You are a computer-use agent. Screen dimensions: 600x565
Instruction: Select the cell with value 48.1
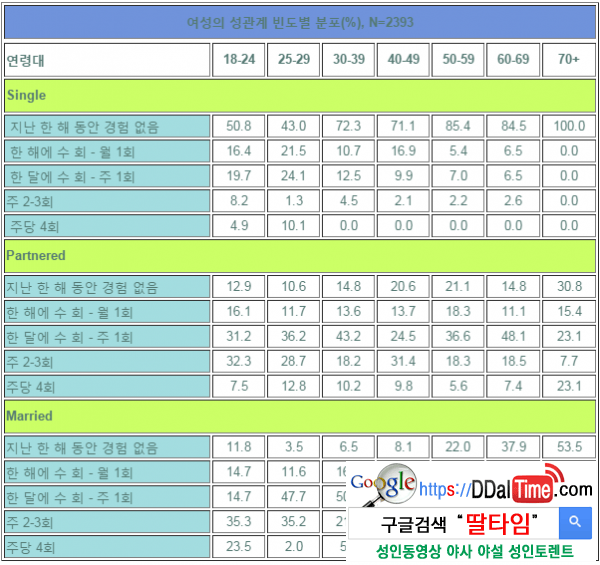point(513,336)
